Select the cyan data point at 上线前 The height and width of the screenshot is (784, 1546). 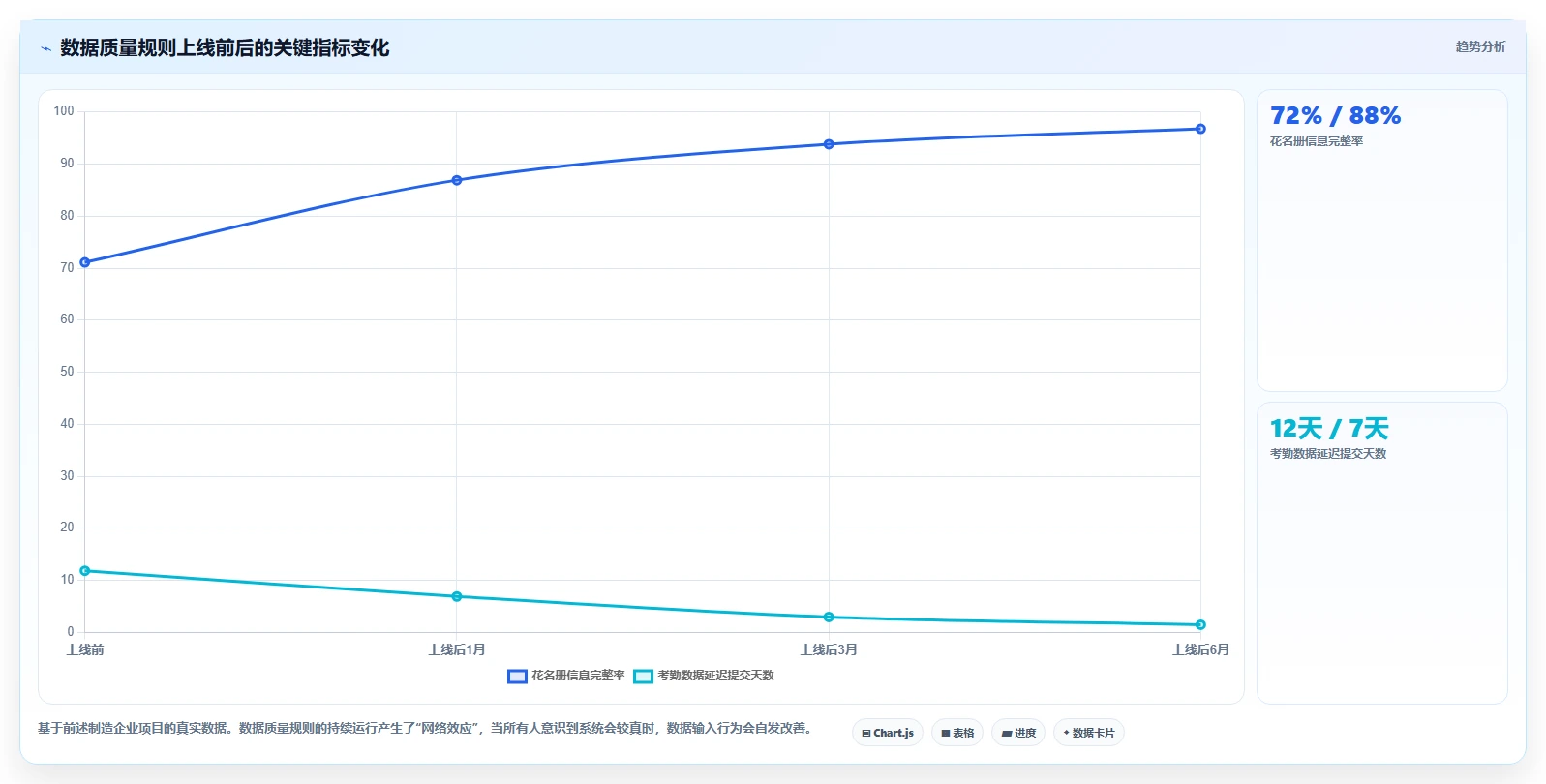(x=85, y=571)
